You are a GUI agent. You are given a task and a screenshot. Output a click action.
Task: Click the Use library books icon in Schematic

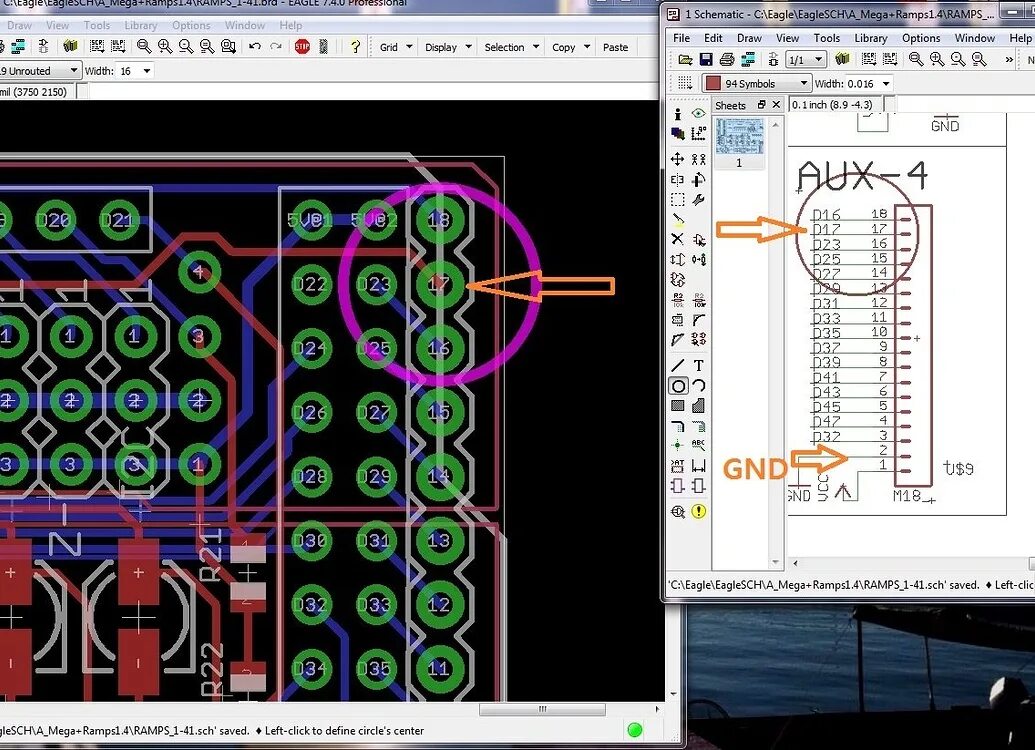[x=842, y=59]
